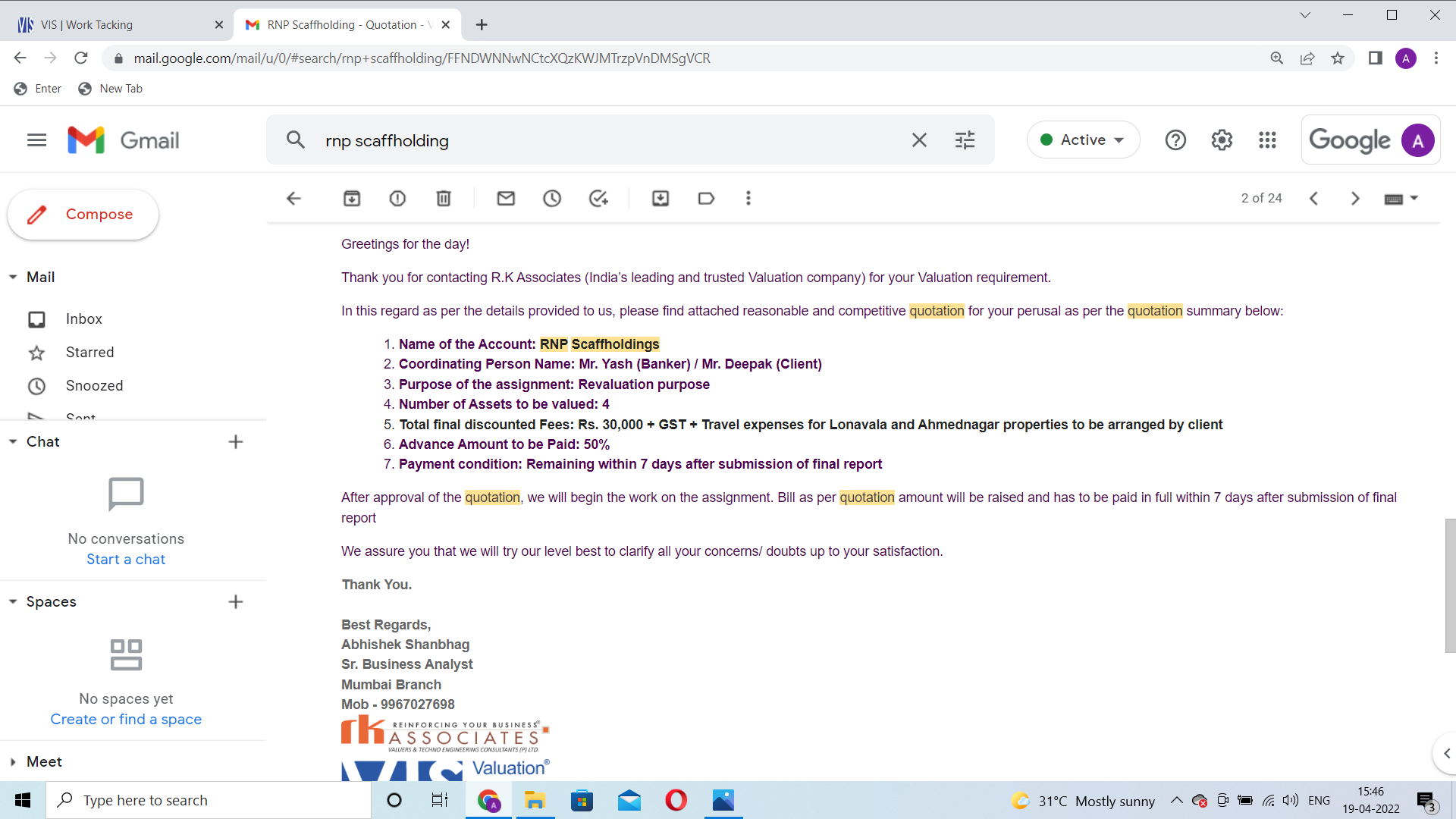Go to newer email arrow
Image resolution: width=1456 pixels, height=819 pixels.
tap(1313, 199)
